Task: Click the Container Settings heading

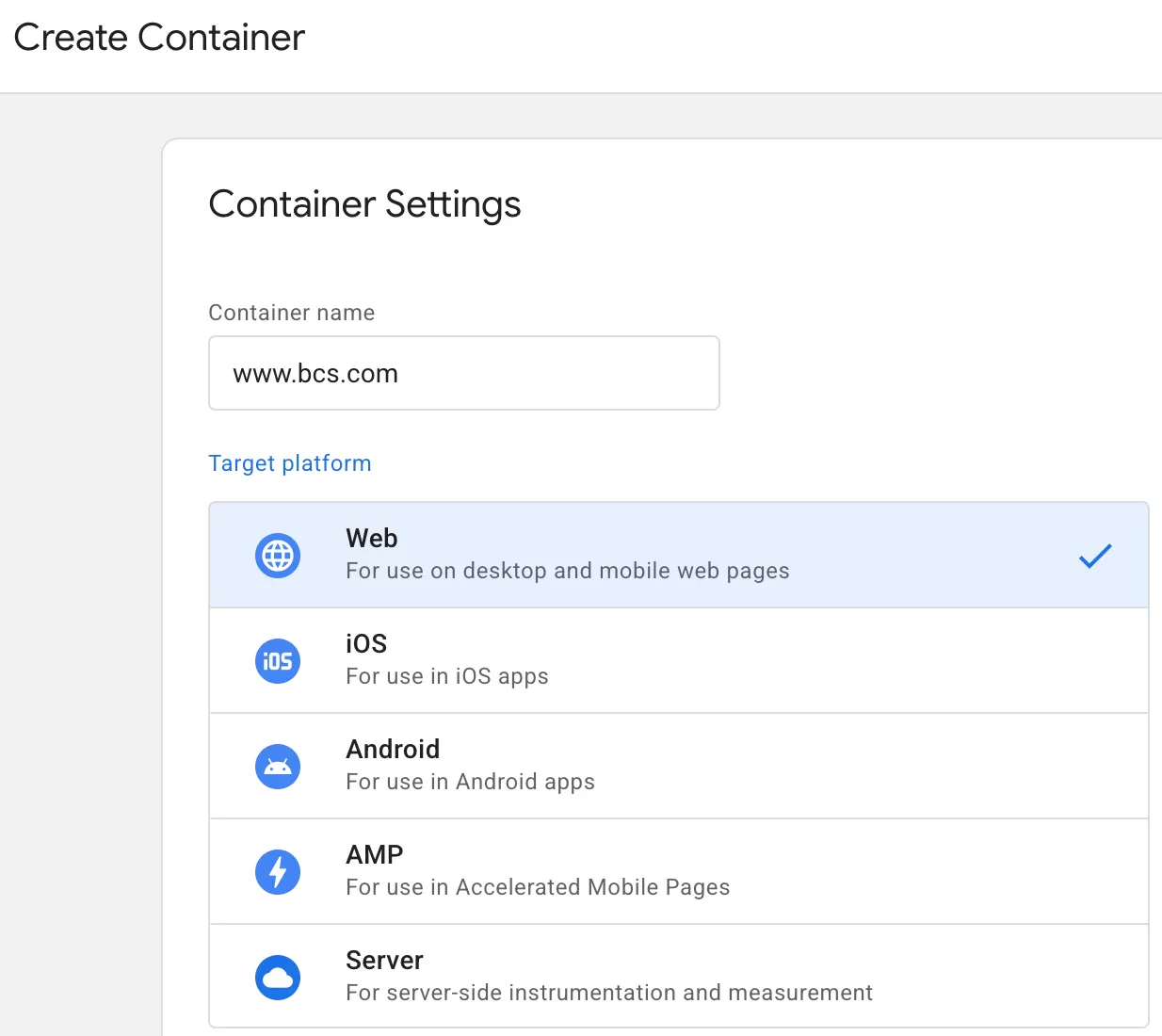Action: click(x=364, y=204)
